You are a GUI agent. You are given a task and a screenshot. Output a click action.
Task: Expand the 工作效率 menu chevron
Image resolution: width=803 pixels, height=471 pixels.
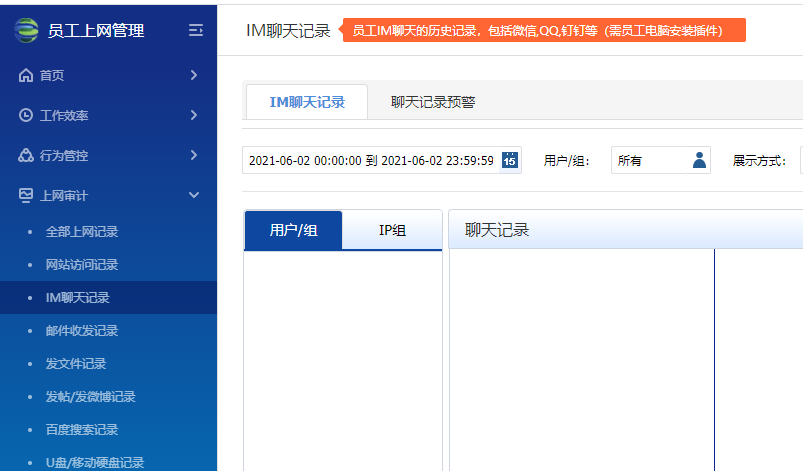[x=194, y=115]
